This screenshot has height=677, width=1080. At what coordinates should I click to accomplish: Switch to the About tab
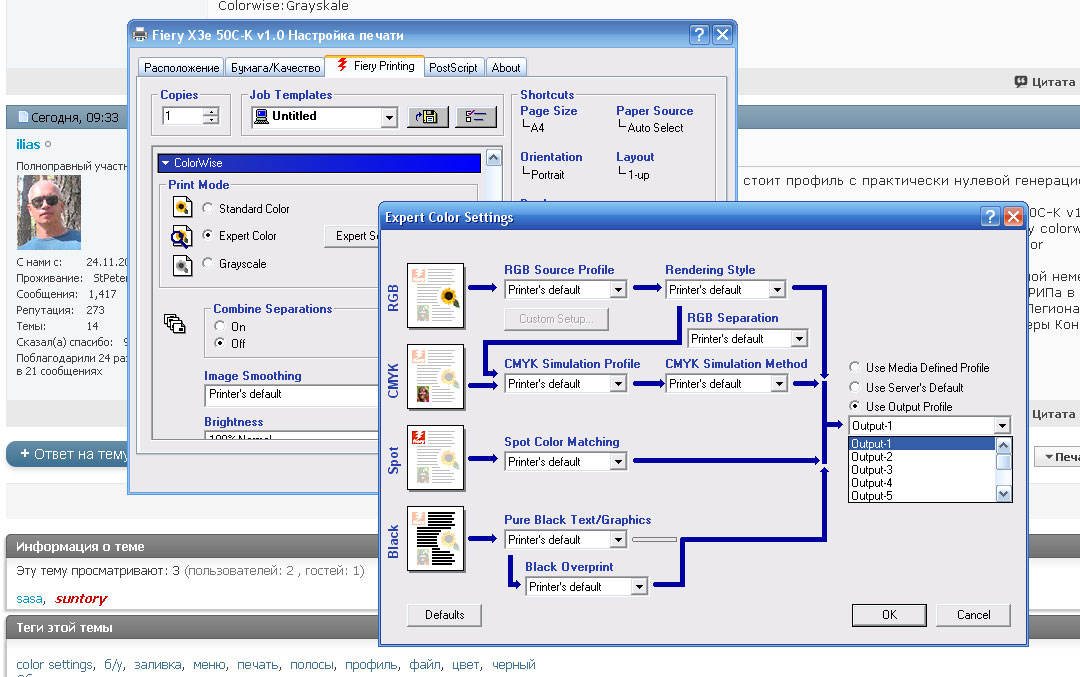pos(506,67)
